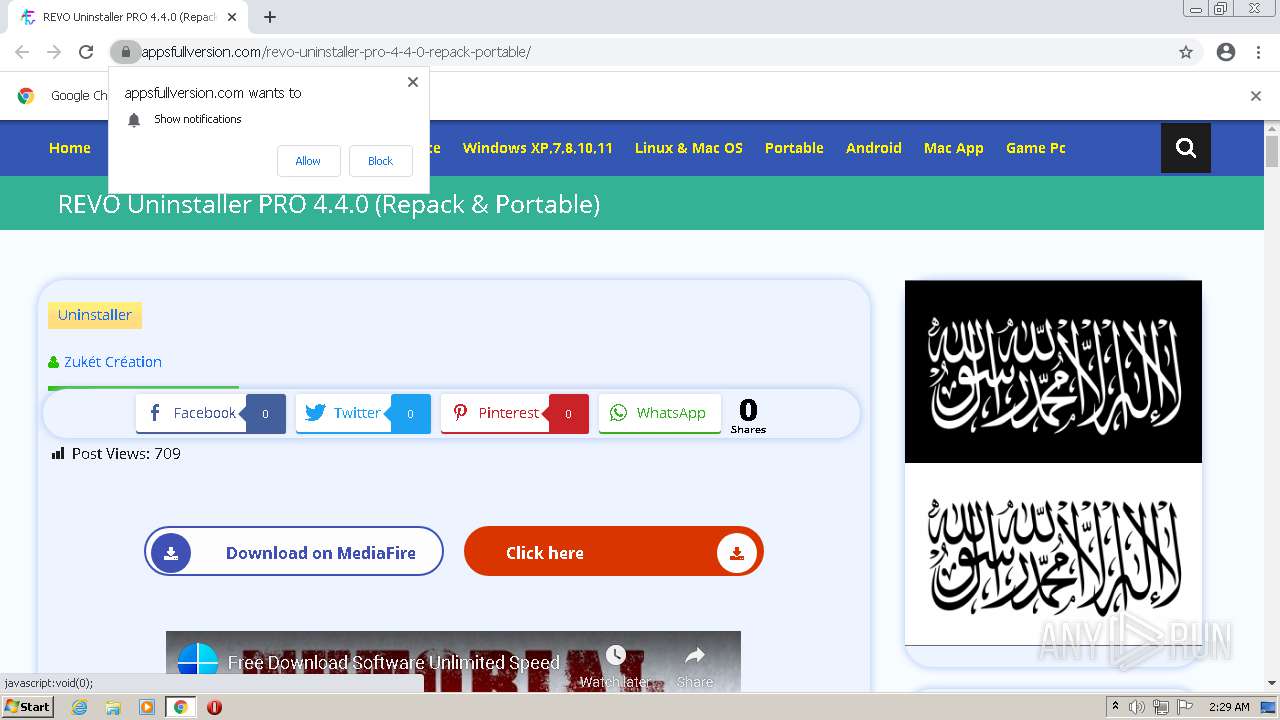The image size is (1280, 720).
Task: Open Internet Explorer from the taskbar
Action: pyautogui.click(x=79, y=707)
